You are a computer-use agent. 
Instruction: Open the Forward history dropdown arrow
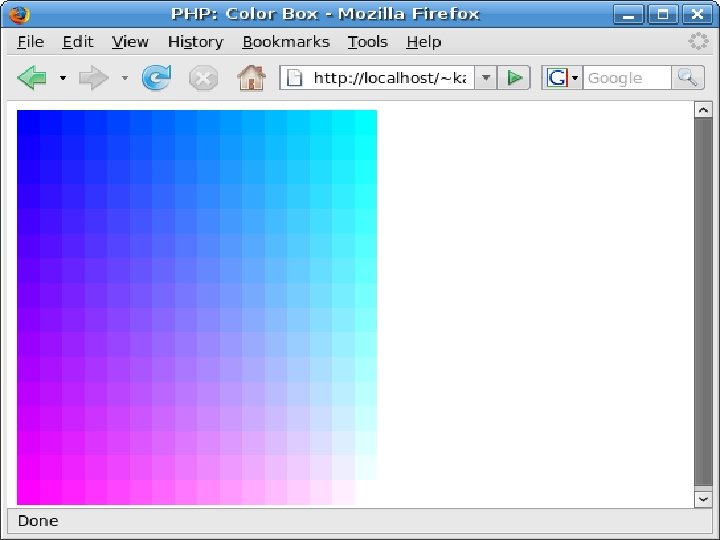point(124,78)
